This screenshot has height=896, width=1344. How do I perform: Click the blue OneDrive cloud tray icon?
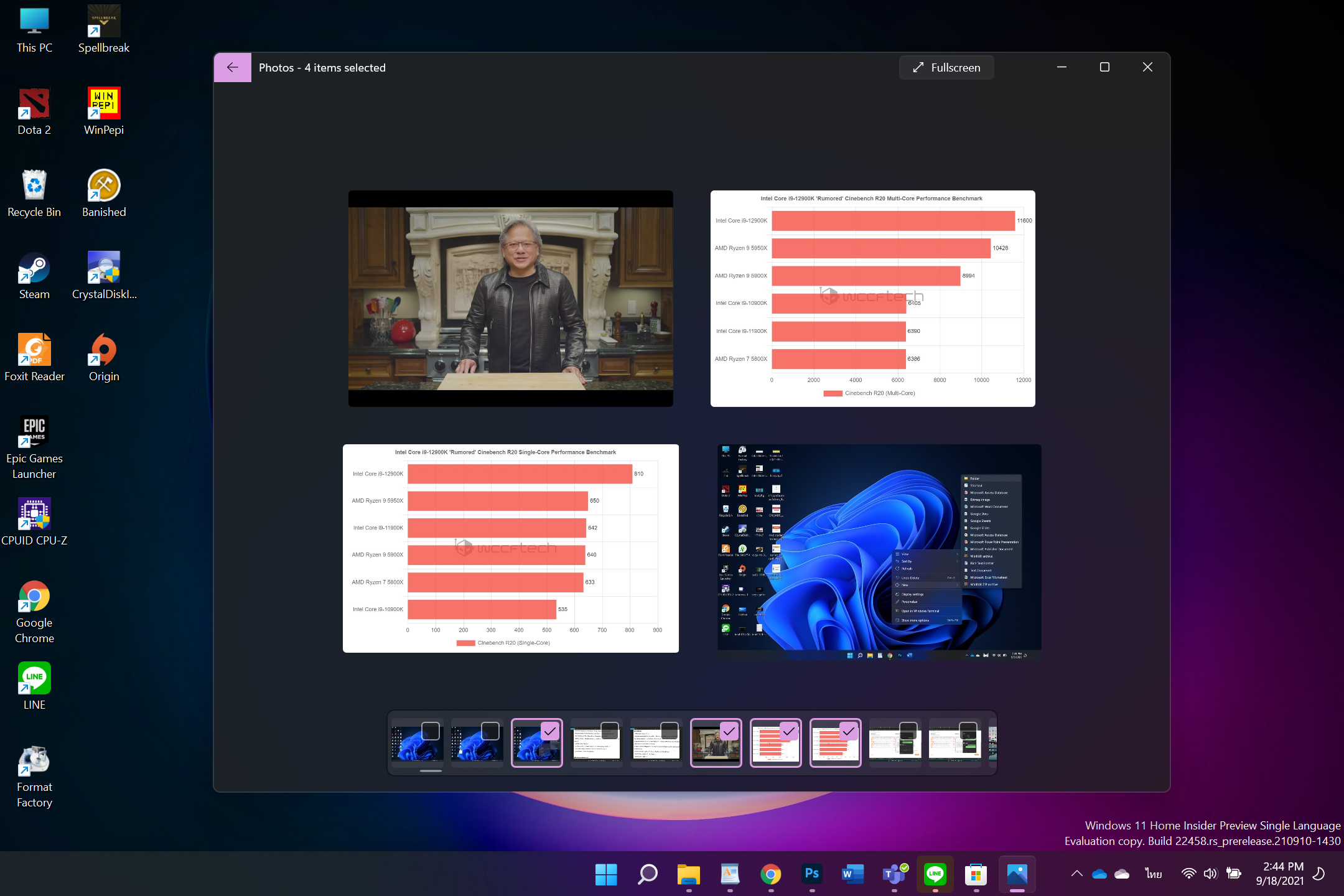(x=1099, y=874)
